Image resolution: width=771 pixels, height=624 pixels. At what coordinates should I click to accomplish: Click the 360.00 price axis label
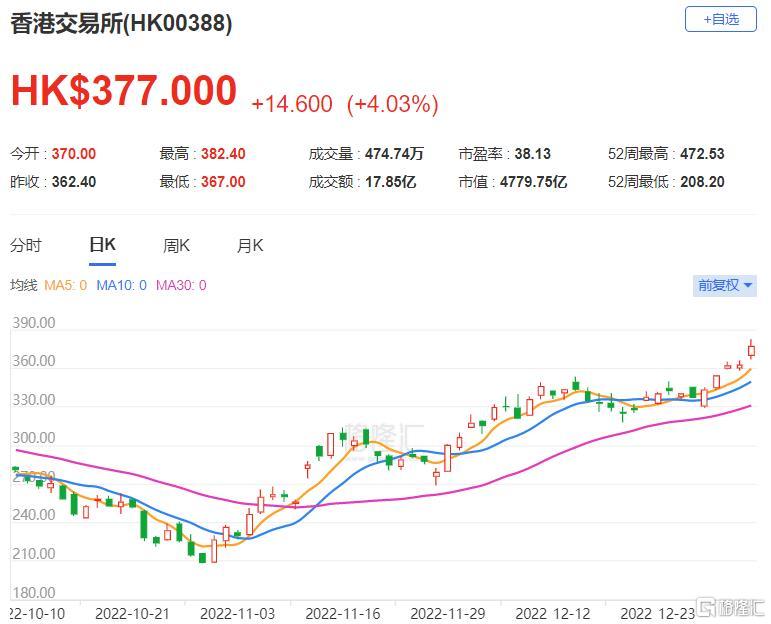tap(34, 361)
